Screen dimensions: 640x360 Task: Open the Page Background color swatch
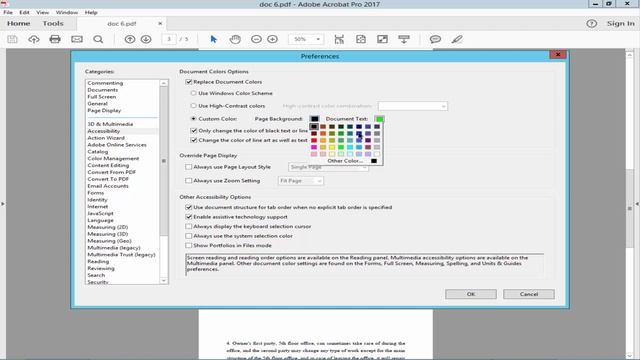pos(314,119)
